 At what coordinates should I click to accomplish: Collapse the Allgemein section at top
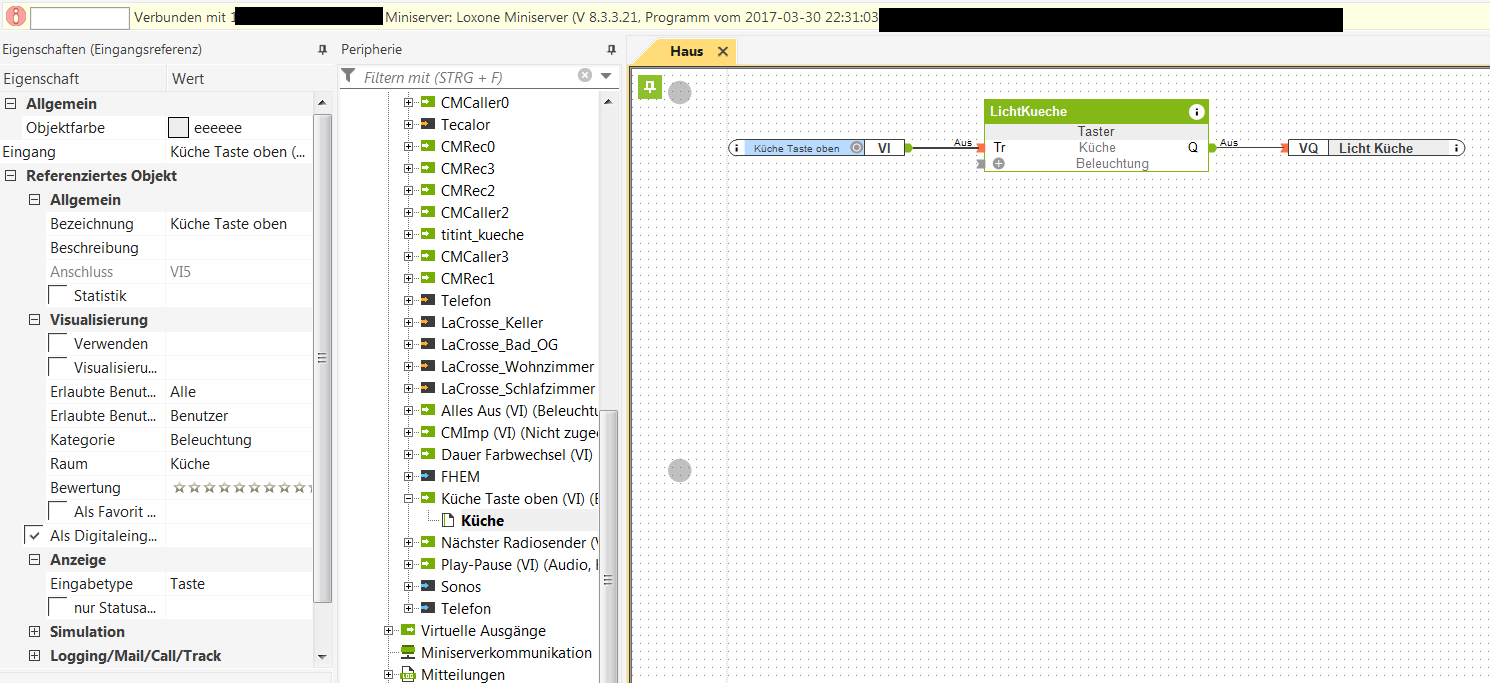11,104
